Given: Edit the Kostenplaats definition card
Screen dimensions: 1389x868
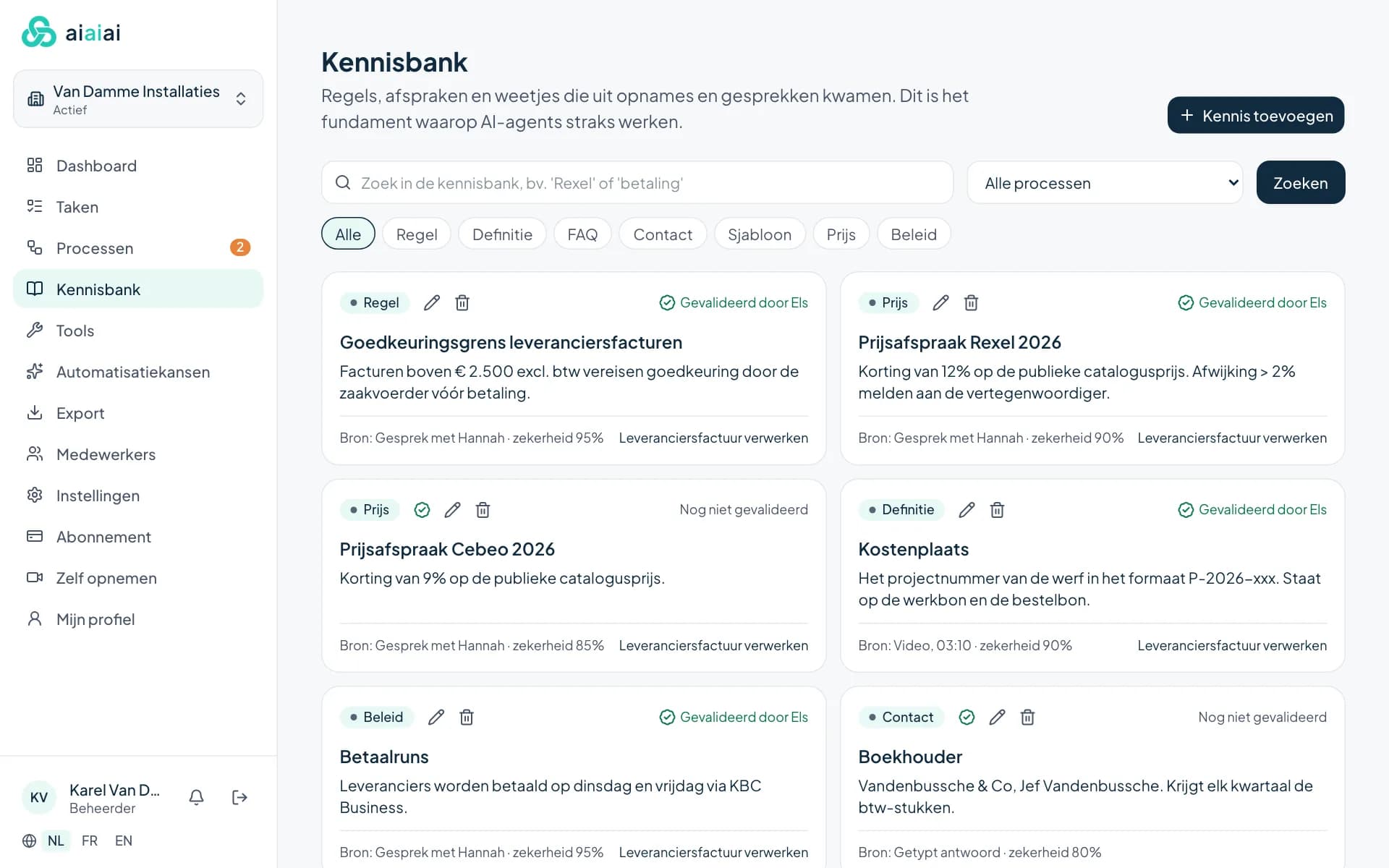Looking at the screenshot, I should [967, 510].
